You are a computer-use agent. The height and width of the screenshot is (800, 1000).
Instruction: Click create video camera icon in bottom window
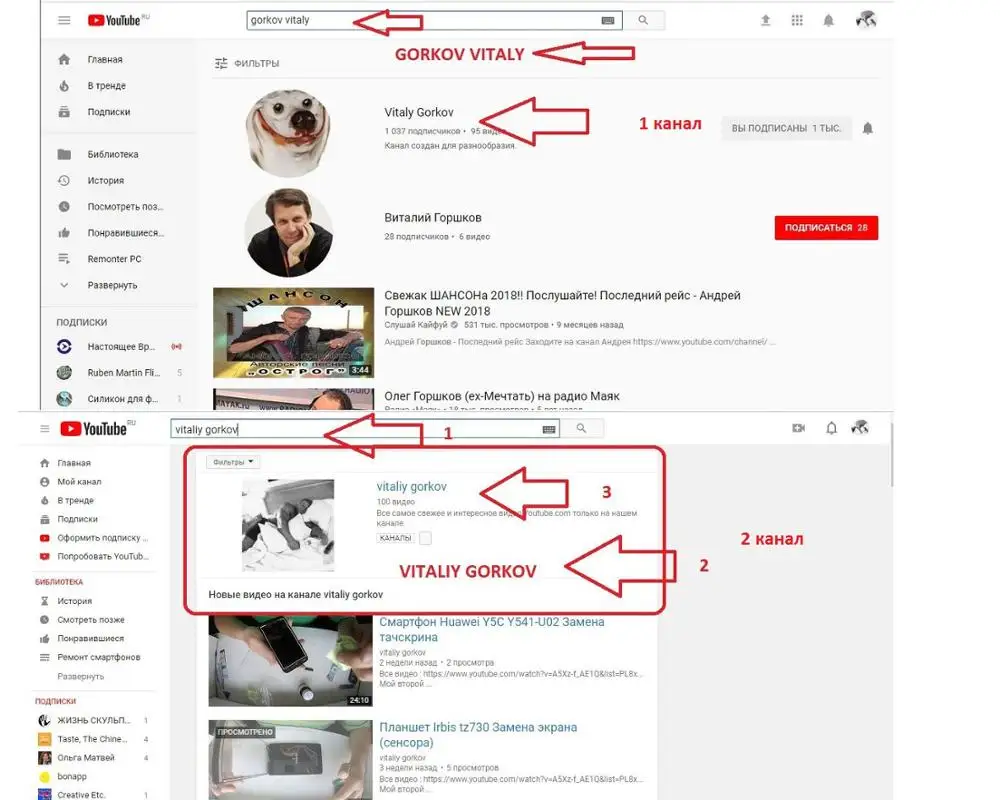point(798,428)
